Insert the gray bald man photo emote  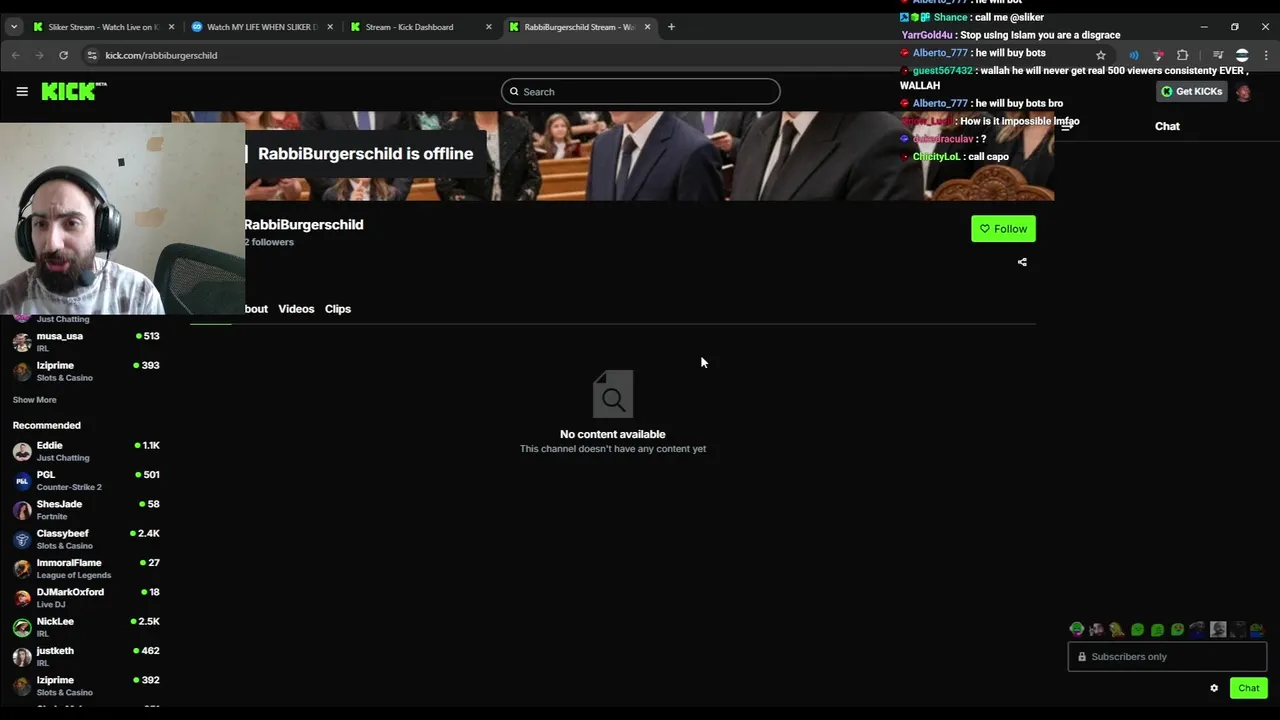tap(1218, 629)
